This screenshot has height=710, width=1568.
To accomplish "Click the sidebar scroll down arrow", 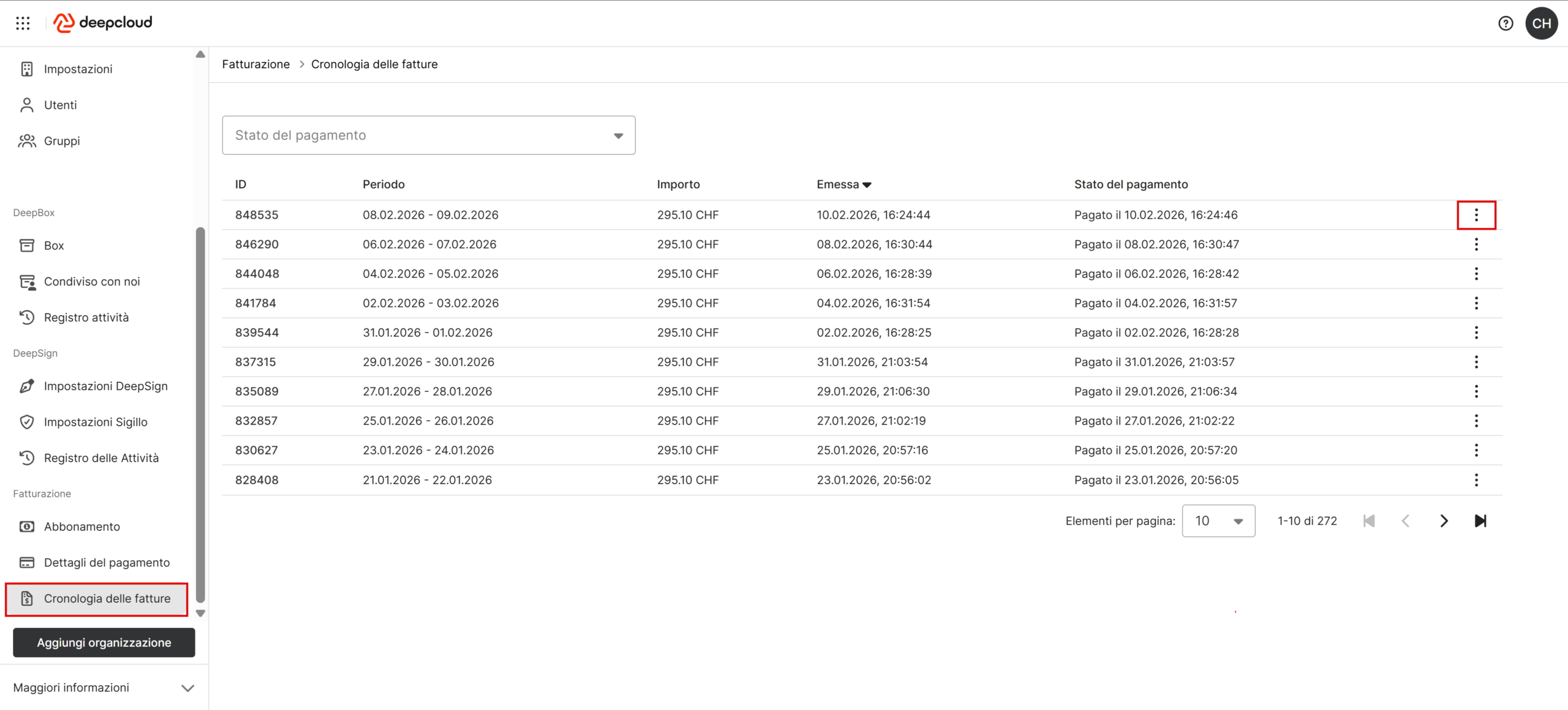I will pos(200,613).
